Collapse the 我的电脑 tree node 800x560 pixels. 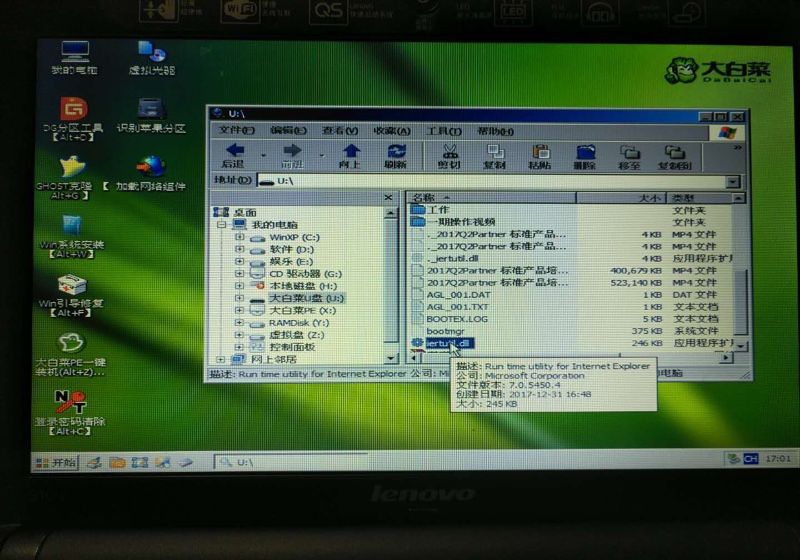point(221,224)
